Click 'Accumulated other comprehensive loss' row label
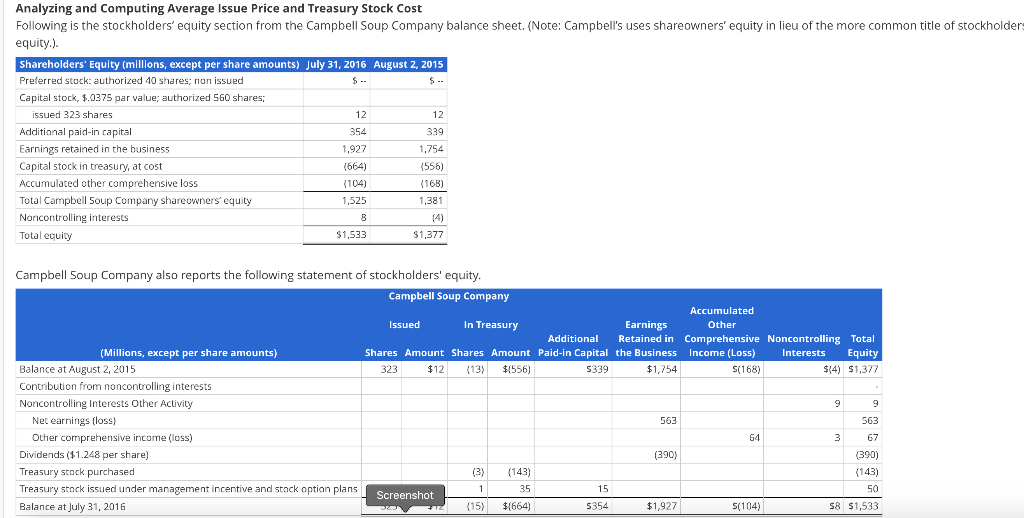The height and width of the screenshot is (518, 1024). pos(108,183)
